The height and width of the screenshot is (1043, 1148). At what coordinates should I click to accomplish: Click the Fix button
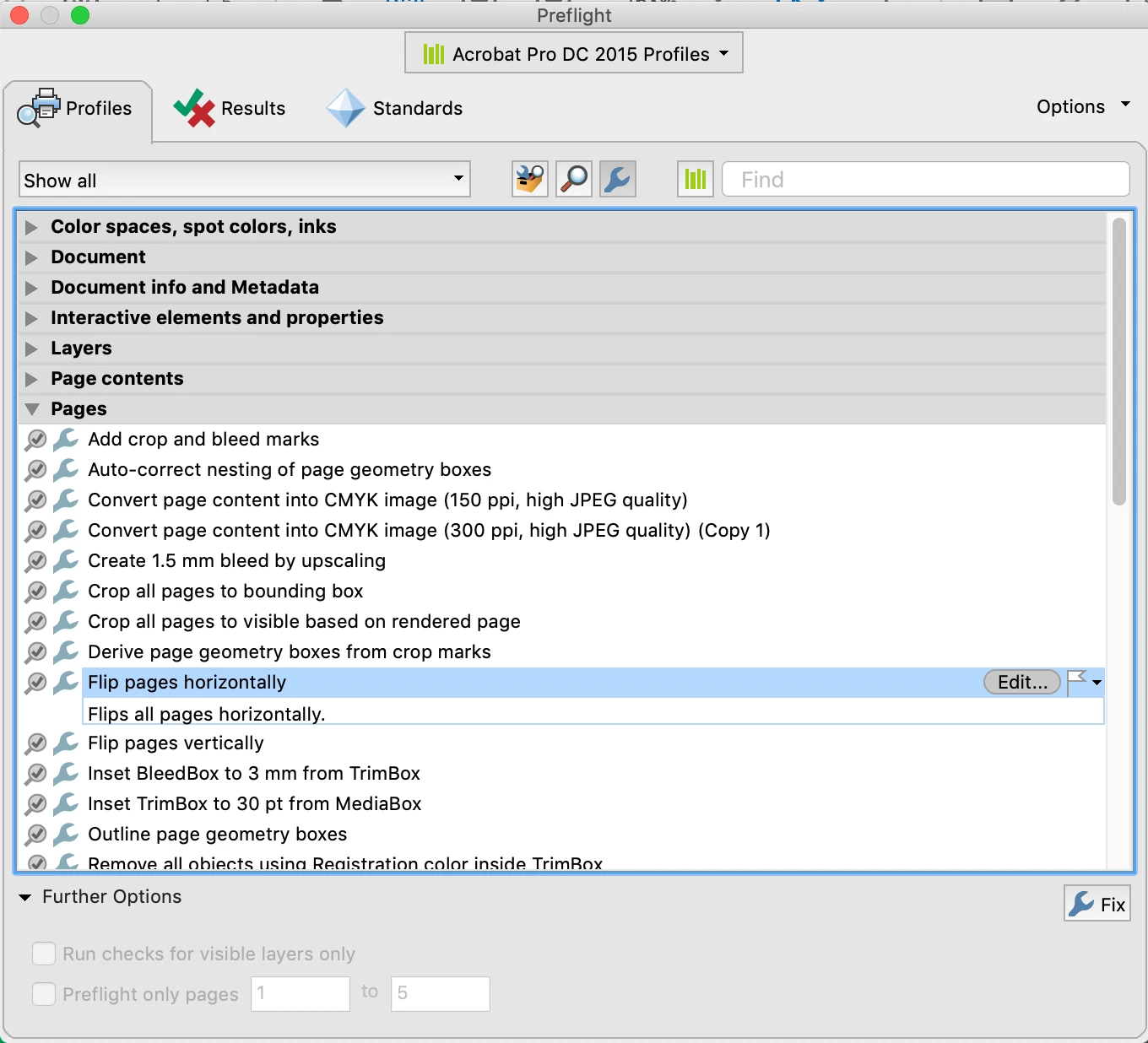(x=1097, y=904)
